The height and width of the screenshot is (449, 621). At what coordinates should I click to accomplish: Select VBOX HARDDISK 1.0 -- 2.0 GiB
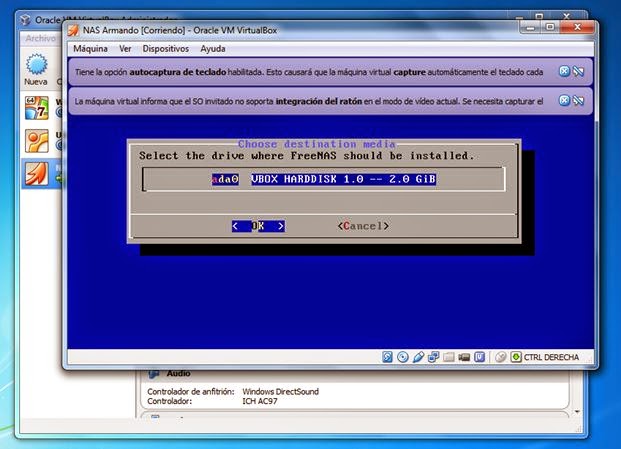tap(343, 179)
